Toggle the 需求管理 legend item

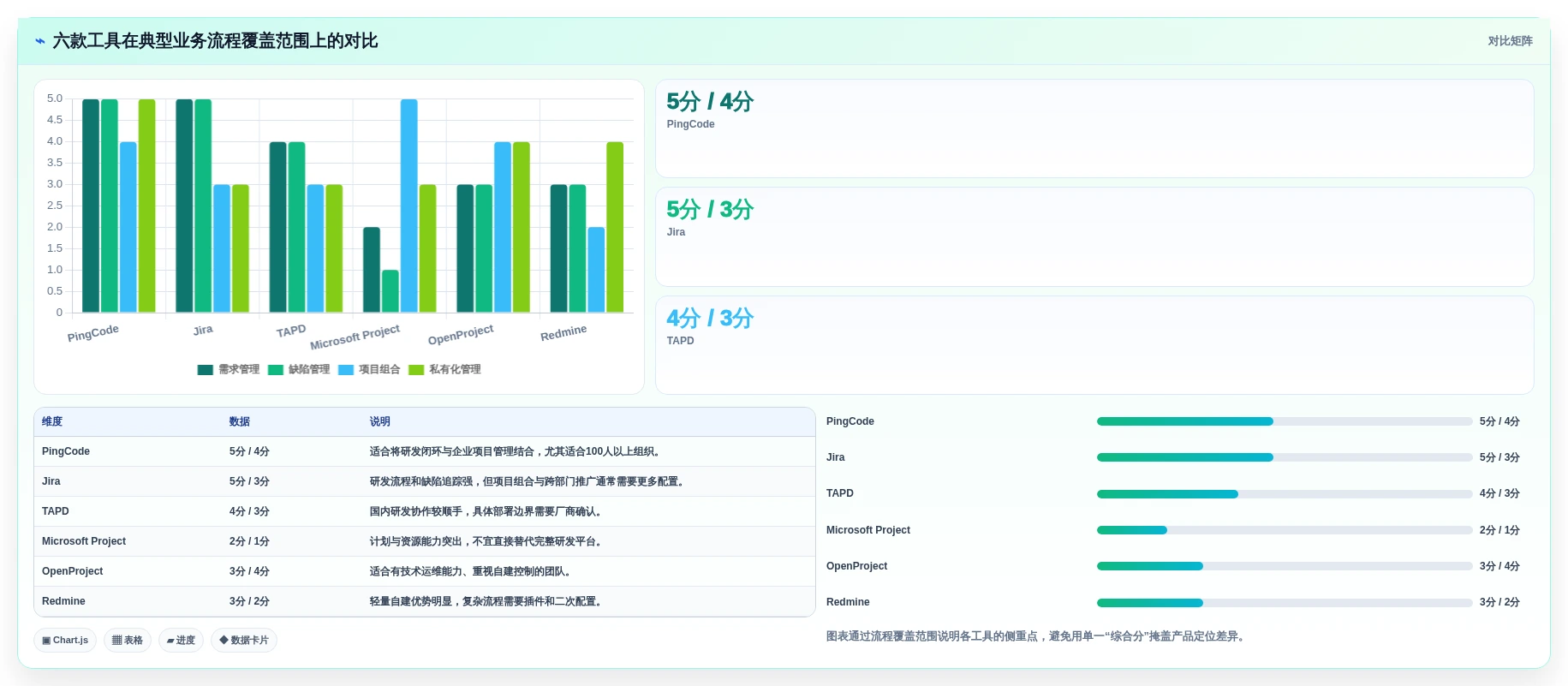point(229,369)
